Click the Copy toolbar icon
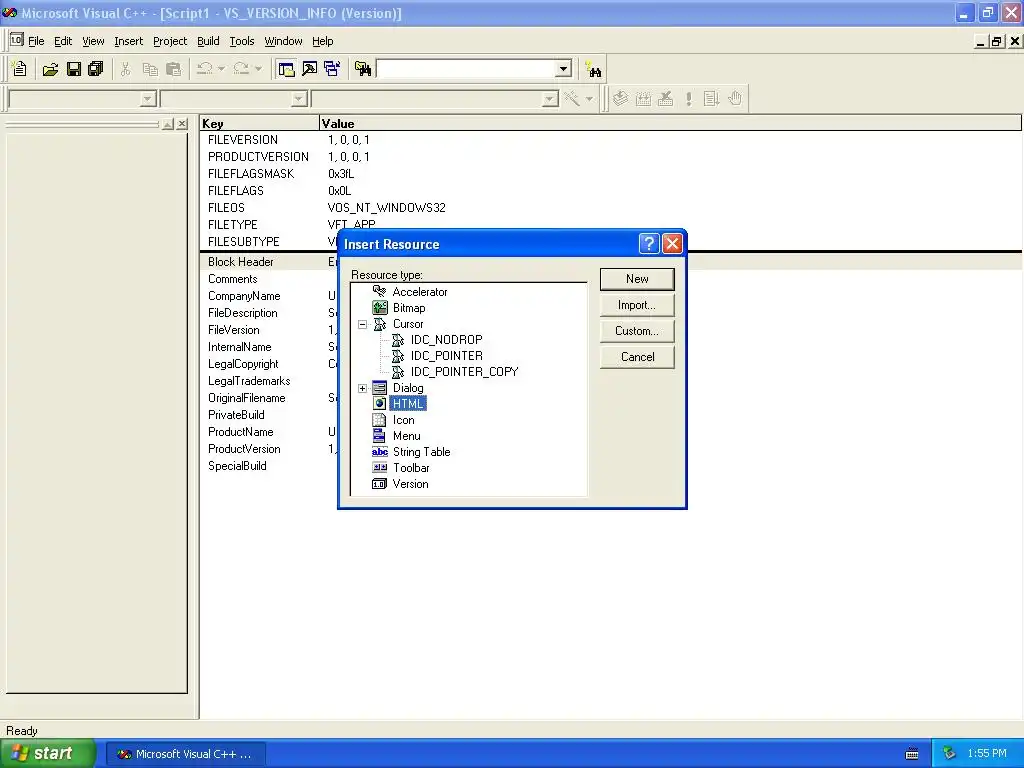This screenshot has height=768, width=1024. click(x=150, y=69)
